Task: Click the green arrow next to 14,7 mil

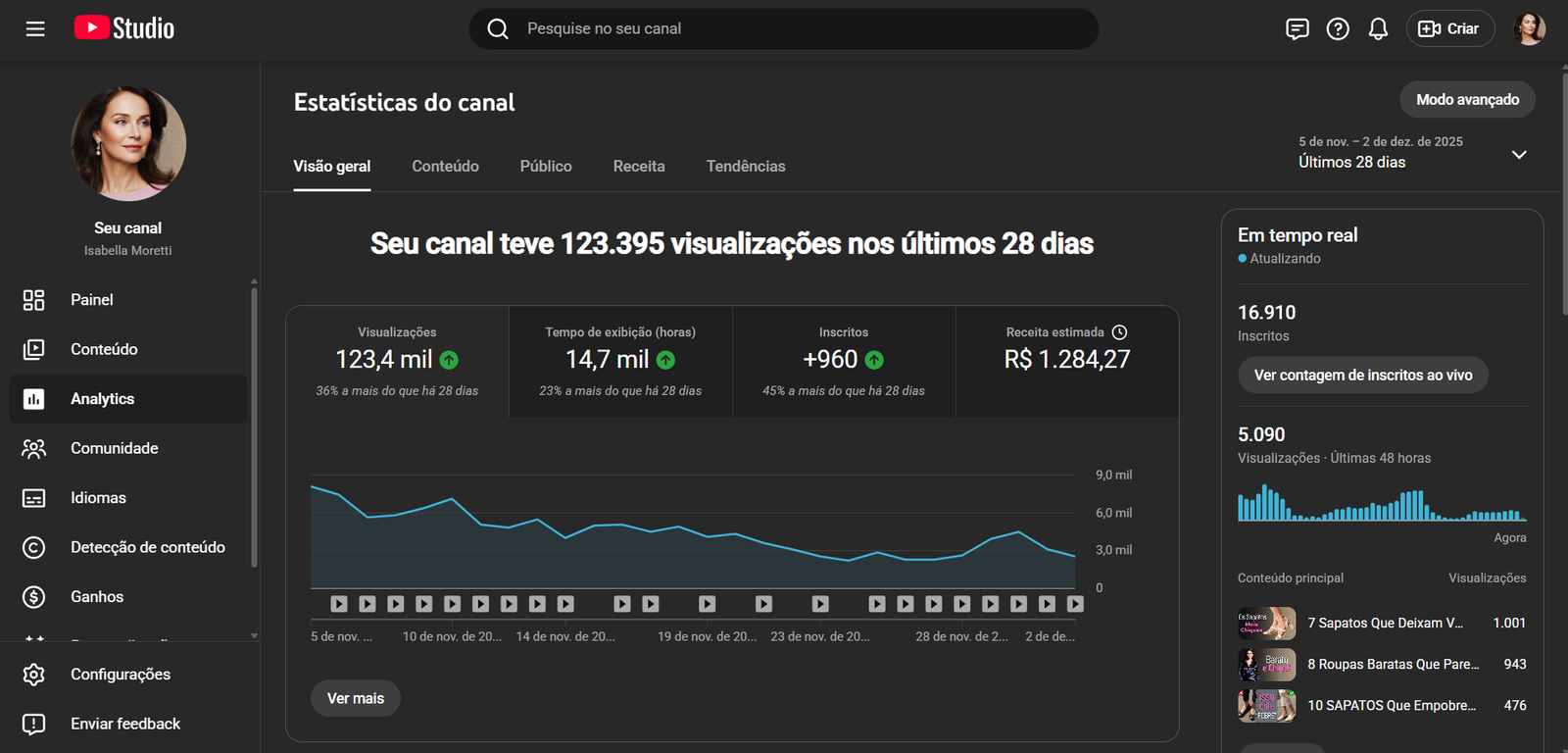Action: tap(665, 360)
